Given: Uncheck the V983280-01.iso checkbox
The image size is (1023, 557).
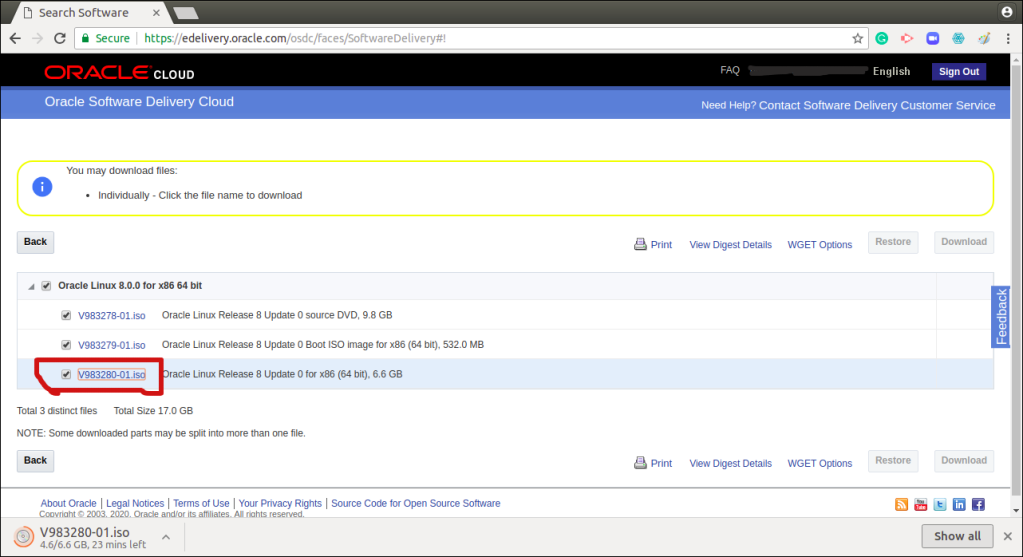Looking at the screenshot, I should pos(66,374).
